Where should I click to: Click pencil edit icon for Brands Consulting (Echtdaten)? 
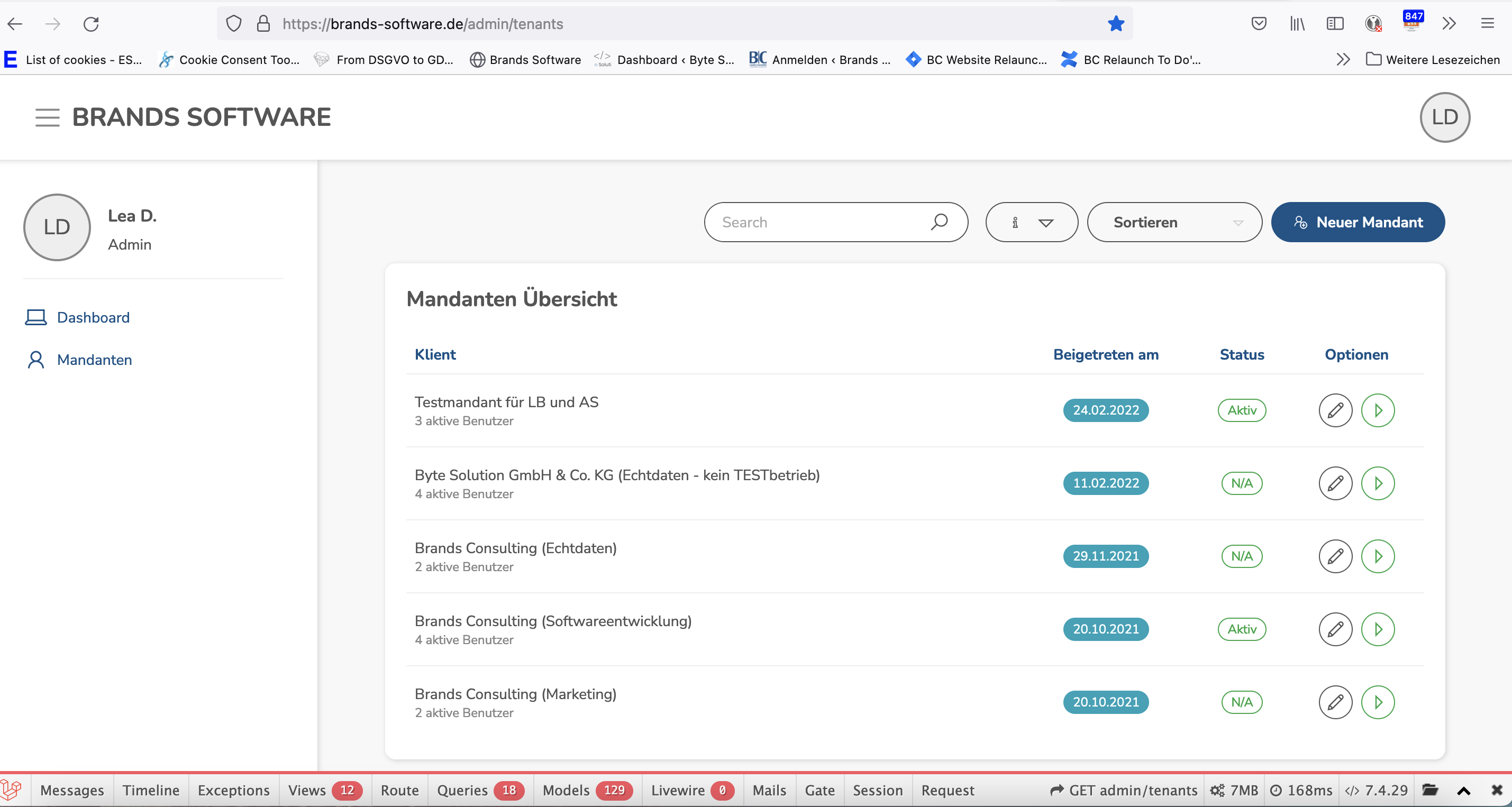[x=1335, y=556]
